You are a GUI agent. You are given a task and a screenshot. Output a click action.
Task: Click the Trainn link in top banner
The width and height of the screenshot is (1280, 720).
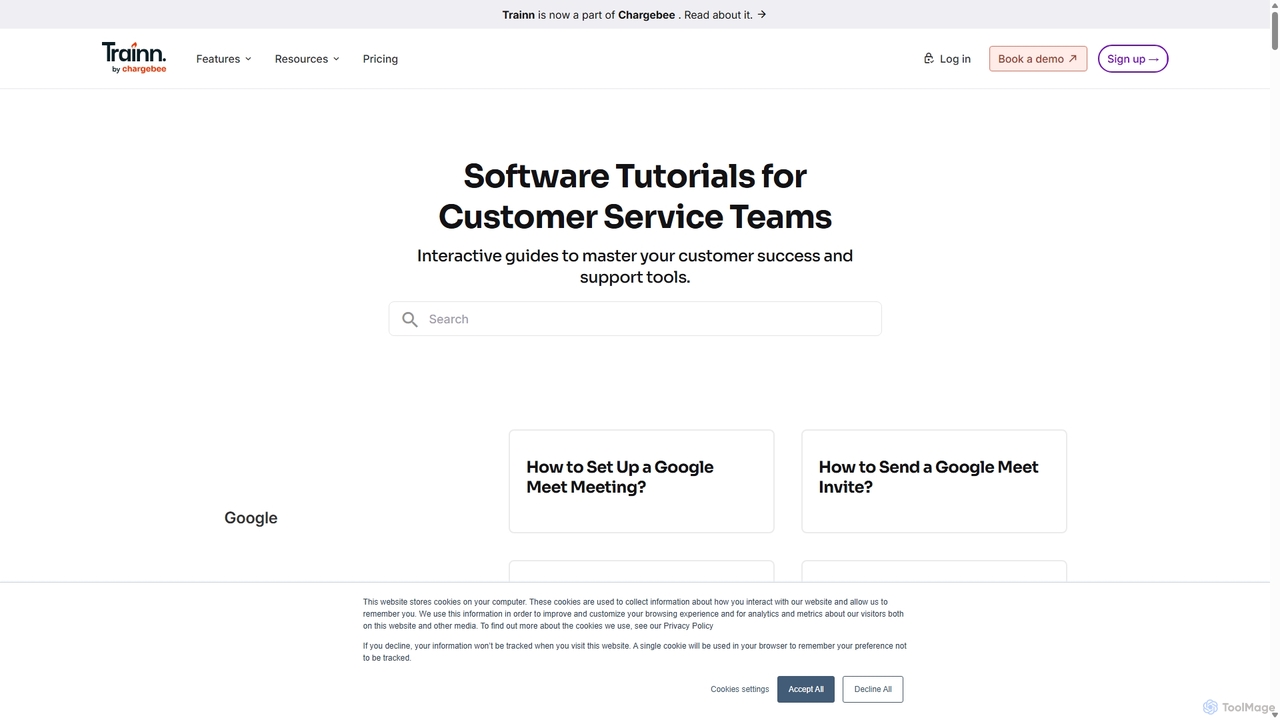point(518,15)
